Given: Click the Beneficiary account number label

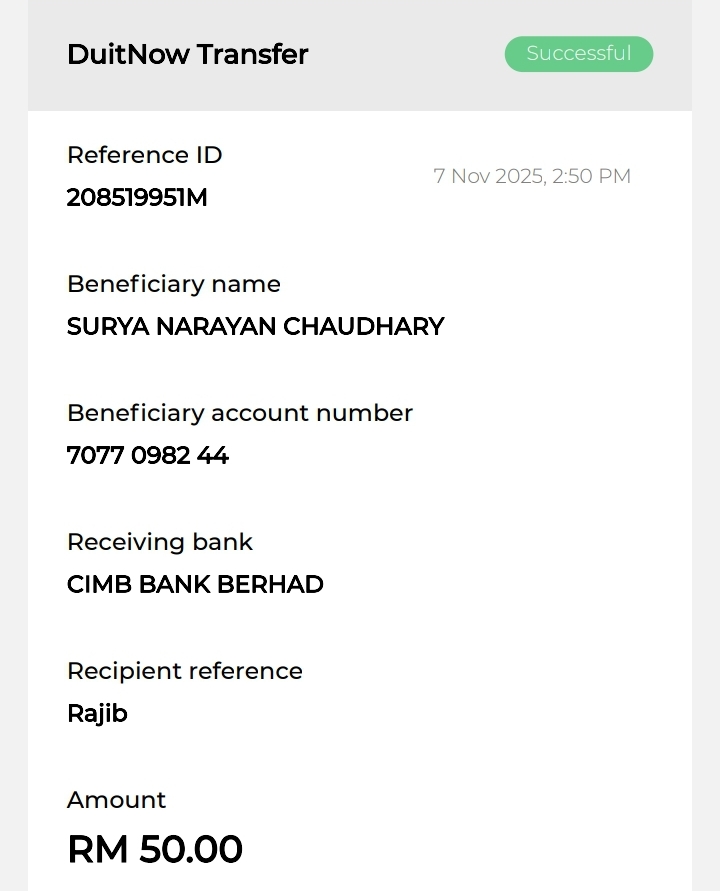Looking at the screenshot, I should pyautogui.click(x=239, y=413).
